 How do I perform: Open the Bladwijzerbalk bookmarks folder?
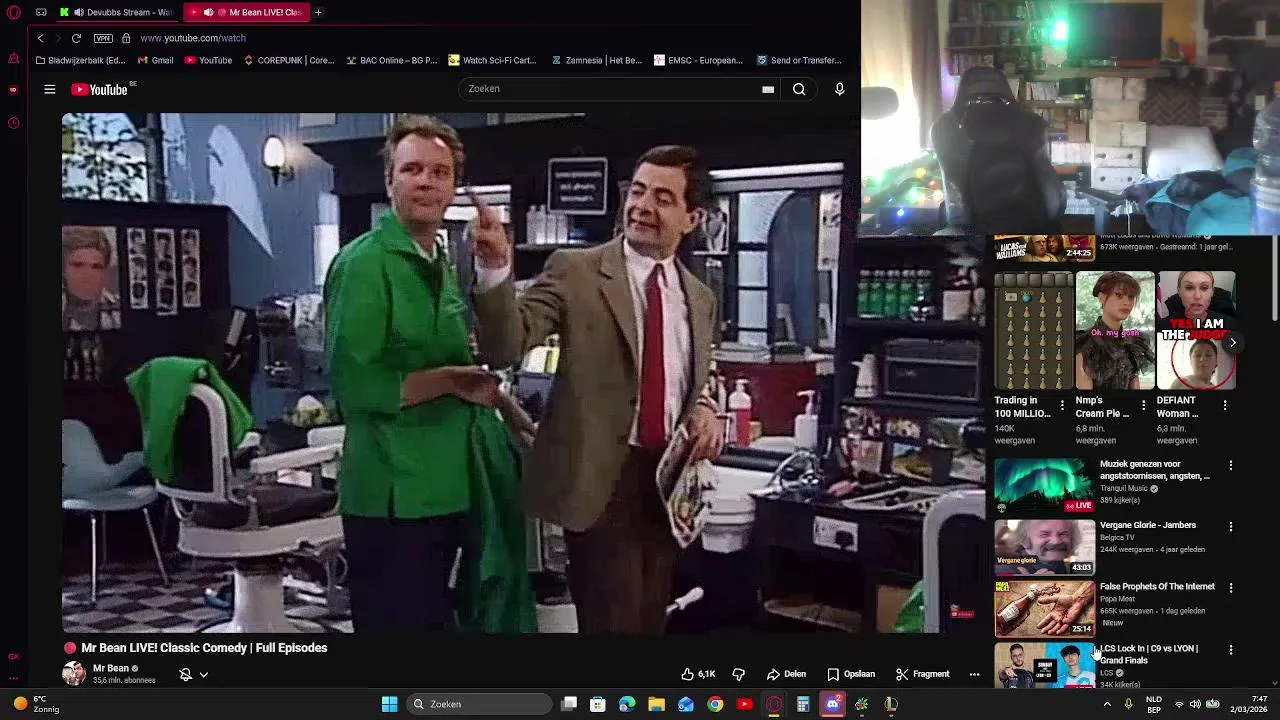(x=80, y=60)
